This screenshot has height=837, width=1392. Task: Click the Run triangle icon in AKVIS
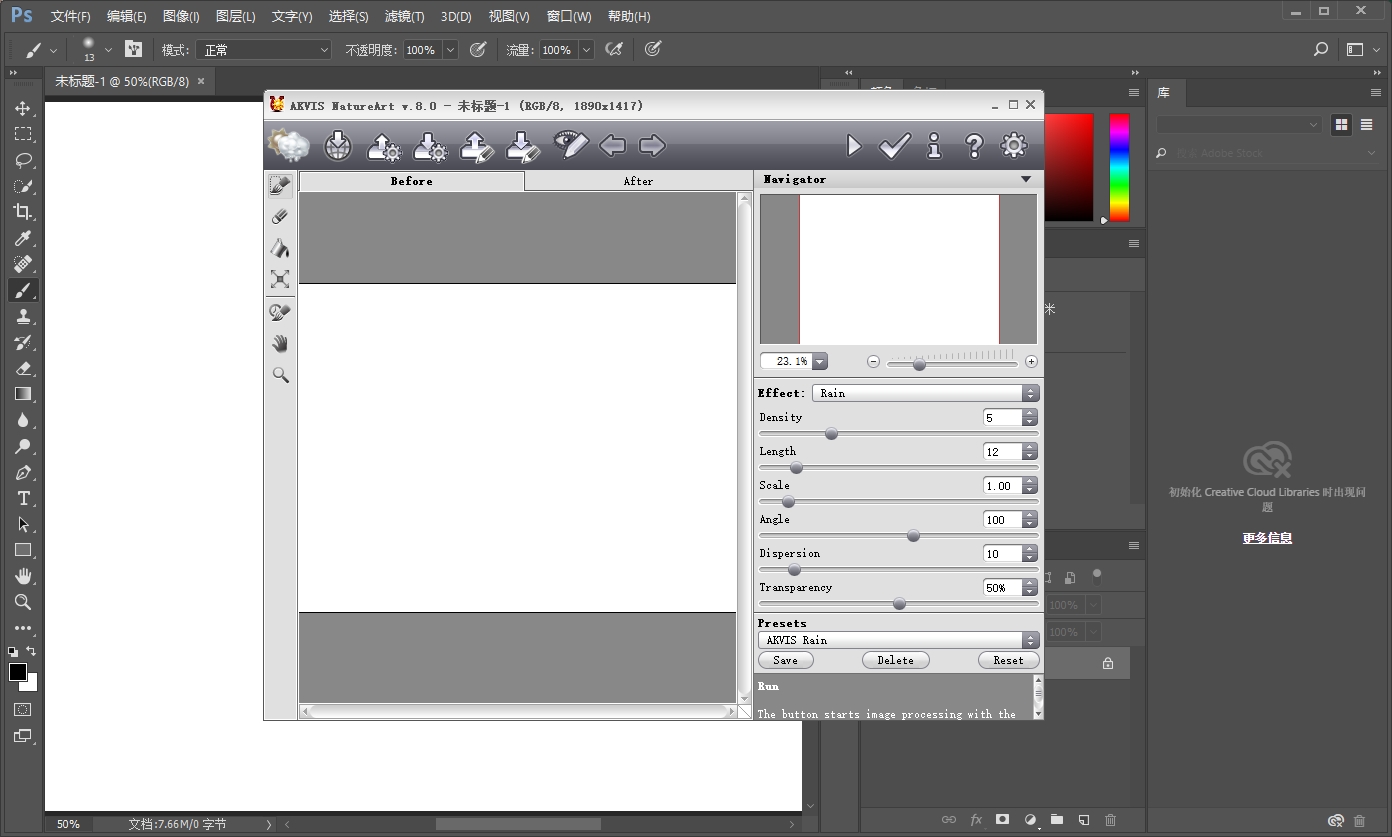point(854,146)
